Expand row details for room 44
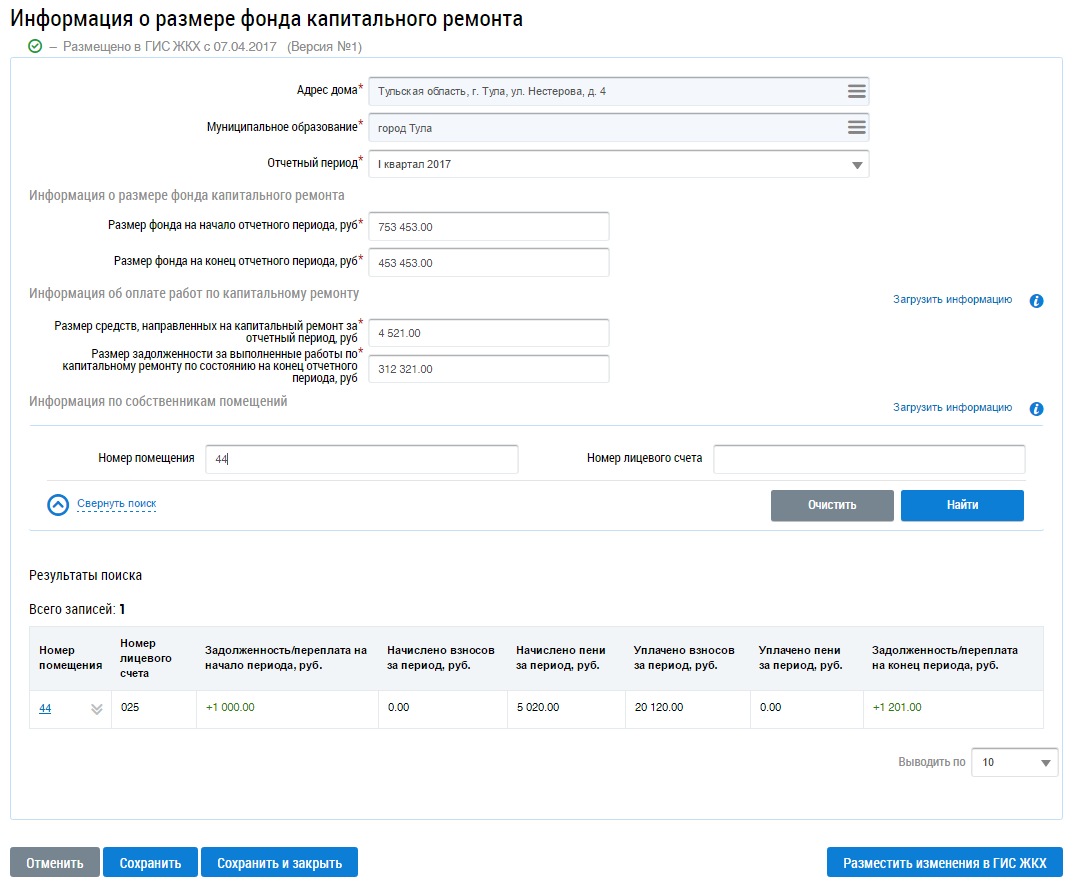This screenshot has height=880, width=1071. [97, 708]
